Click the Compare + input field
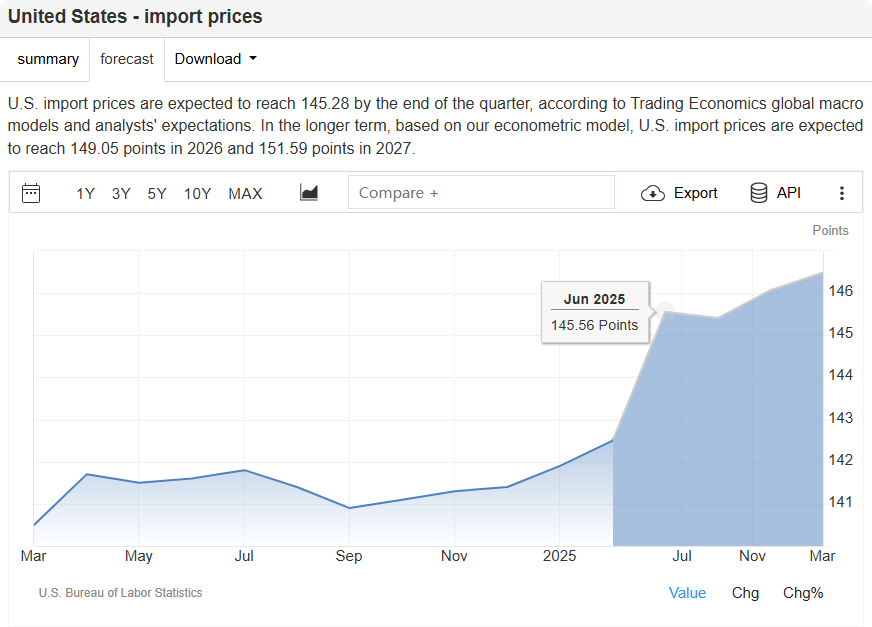 481,193
